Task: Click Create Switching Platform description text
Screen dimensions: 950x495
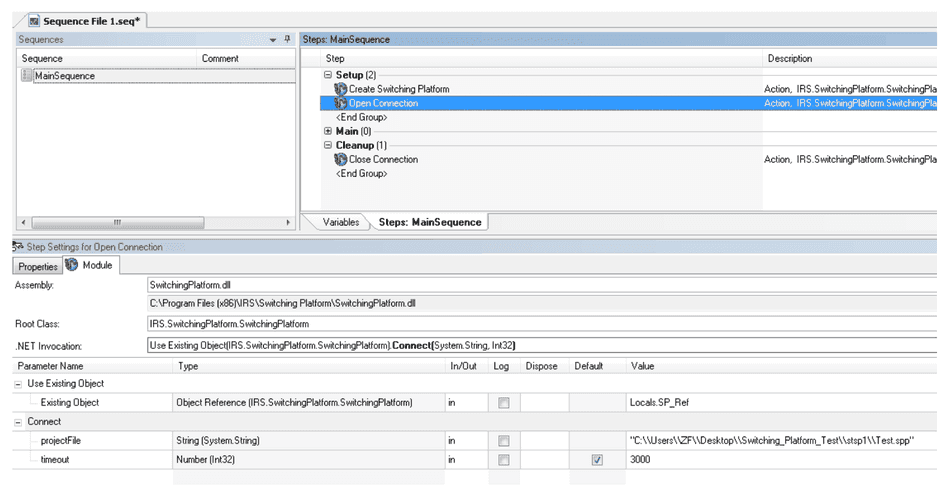Action: 850,89
